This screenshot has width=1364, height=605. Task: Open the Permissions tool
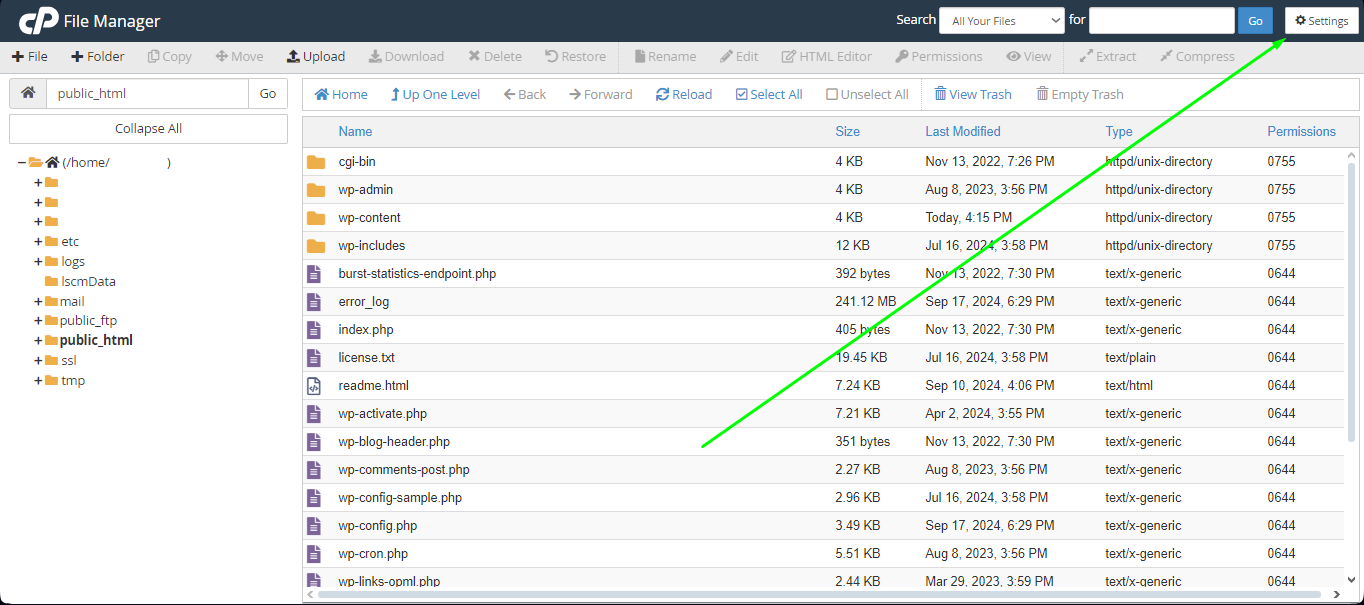point(938,56)
